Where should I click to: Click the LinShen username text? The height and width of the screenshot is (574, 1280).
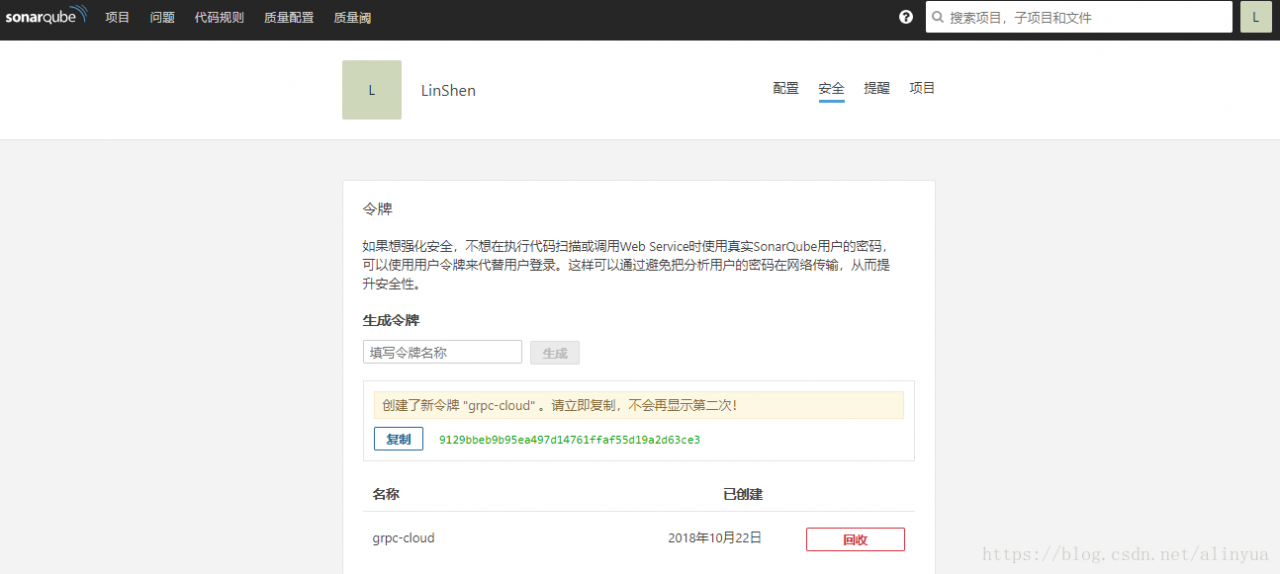point(448,90)
